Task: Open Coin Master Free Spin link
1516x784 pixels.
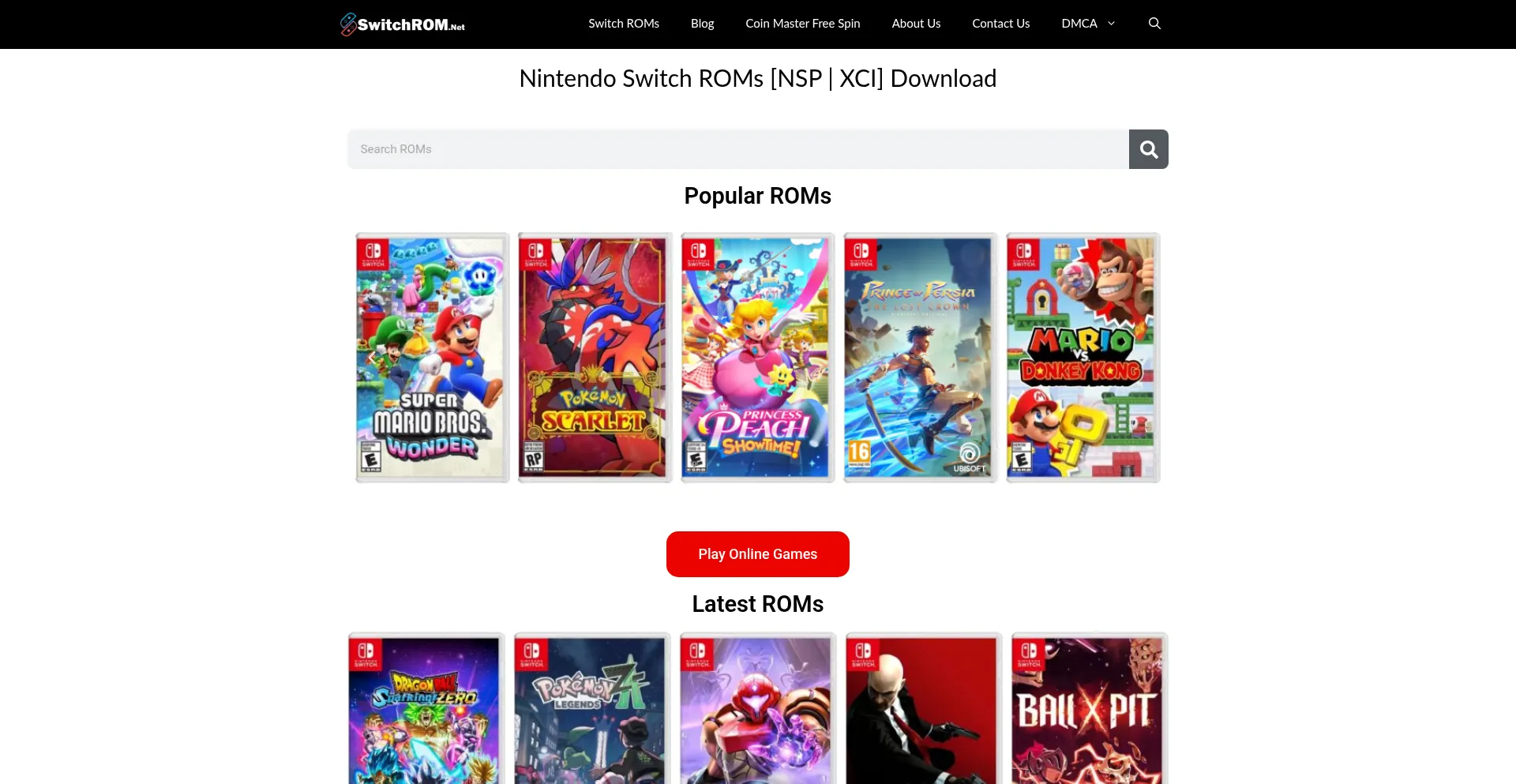Action: [802, 24]
